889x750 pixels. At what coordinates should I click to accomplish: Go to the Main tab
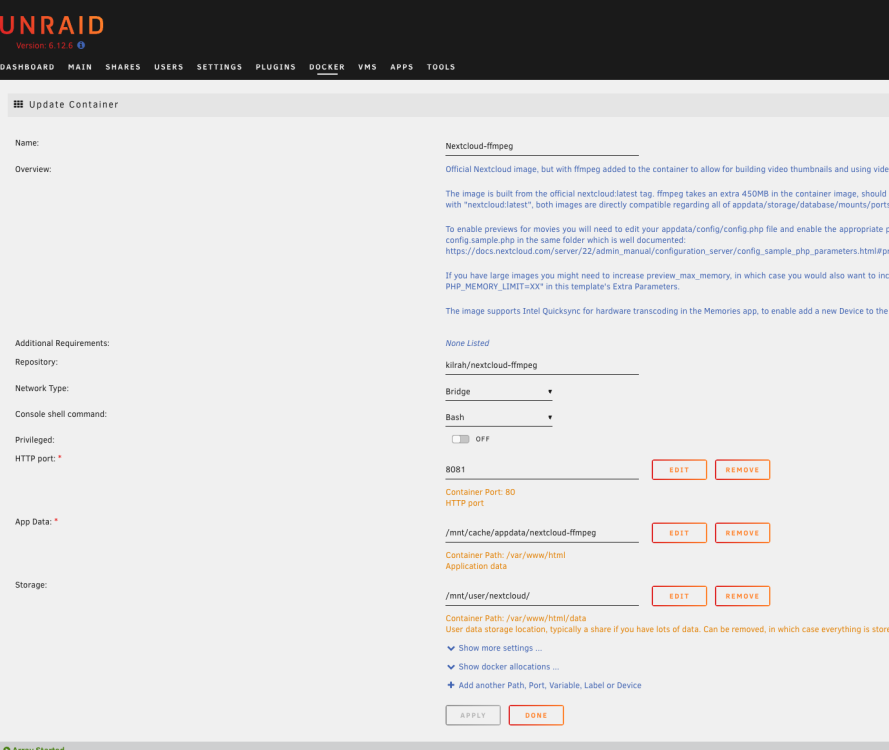(x=80, y=67)
